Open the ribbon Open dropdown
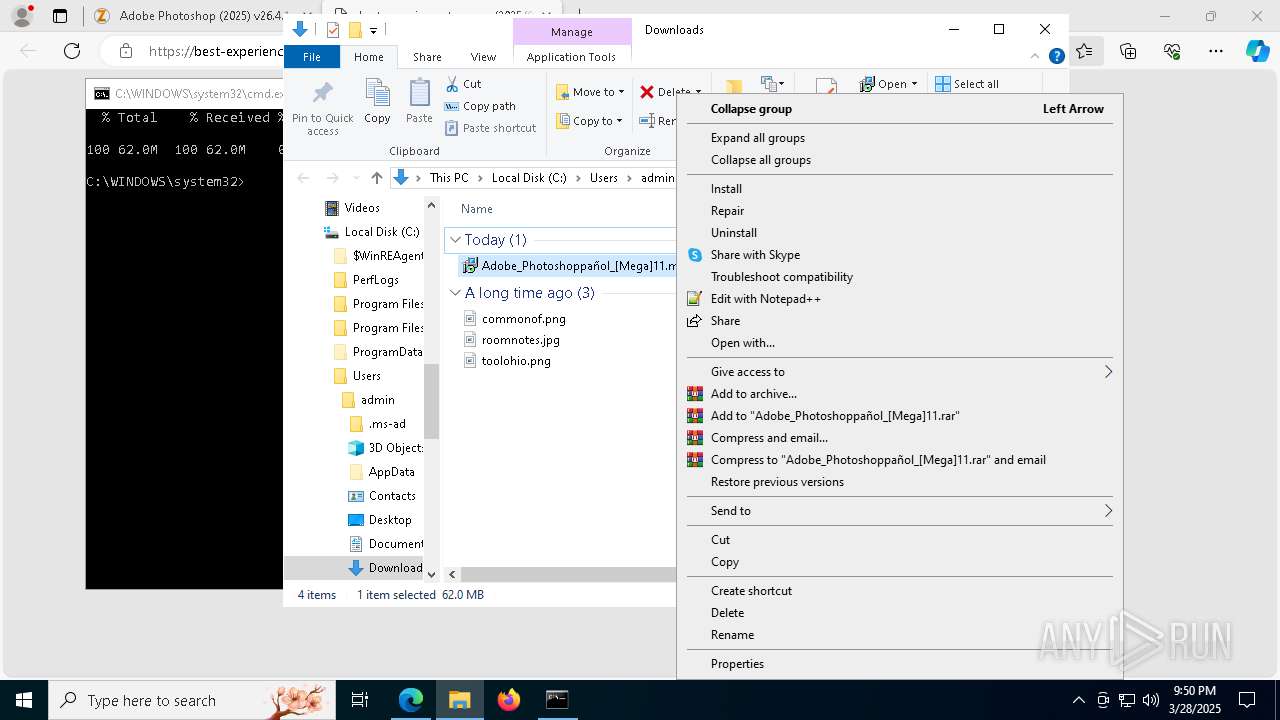Viewport: 1280px width, 720px height. tap(888, 84)
